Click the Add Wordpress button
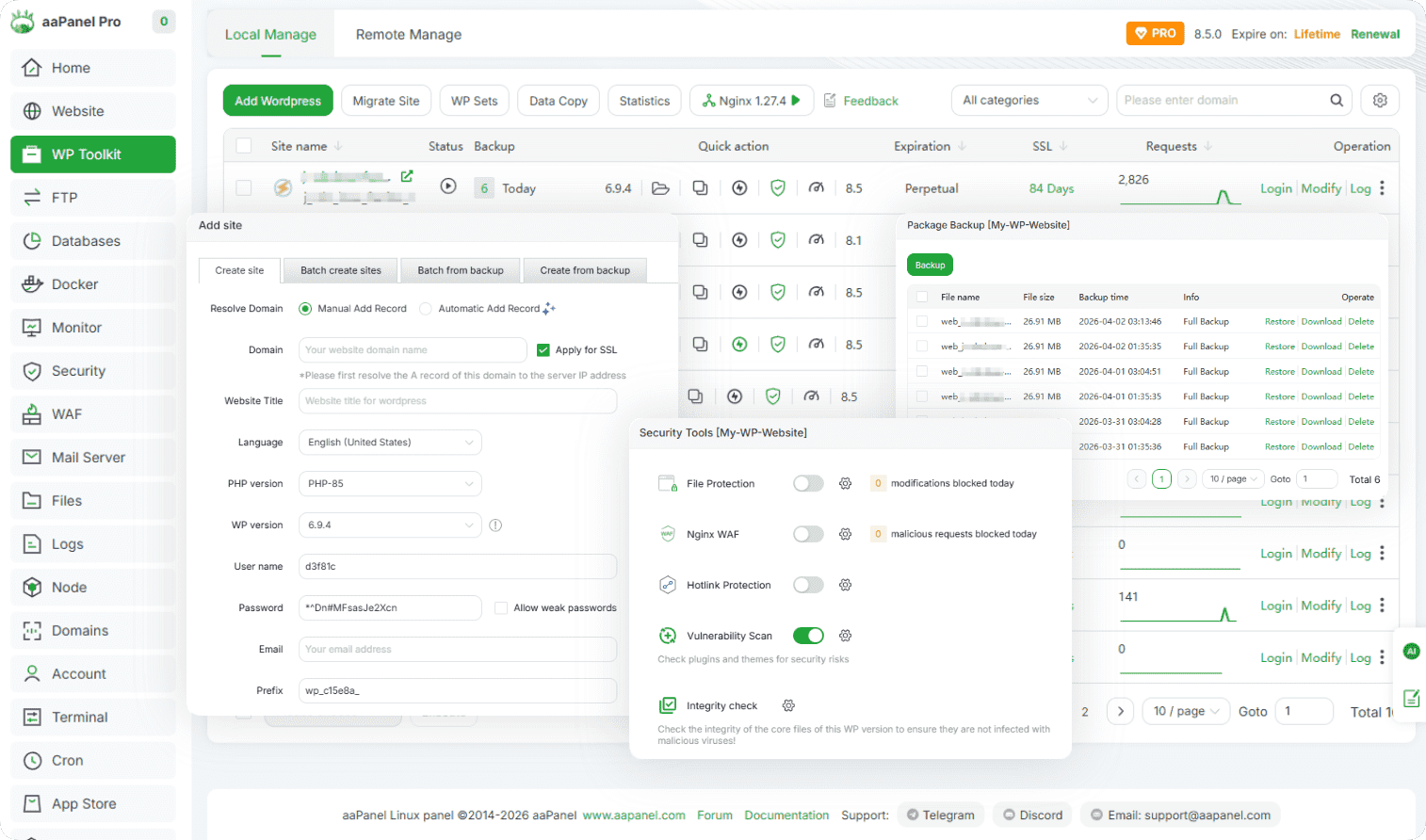1426x840 pixels. 278,101
